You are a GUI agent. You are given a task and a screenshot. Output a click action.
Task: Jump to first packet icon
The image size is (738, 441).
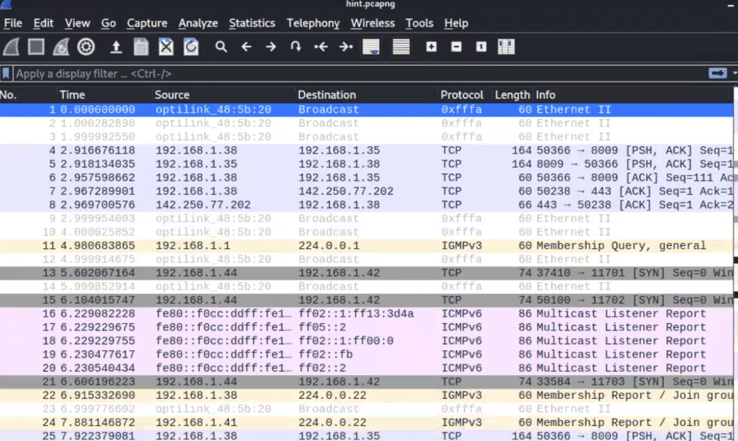[321, 47]
